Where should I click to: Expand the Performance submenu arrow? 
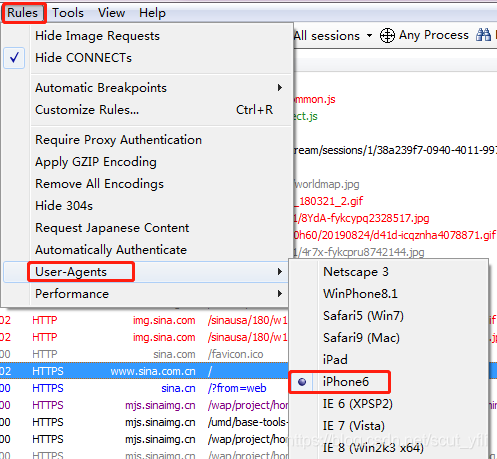pyautogui.click(x=280, y=294)
